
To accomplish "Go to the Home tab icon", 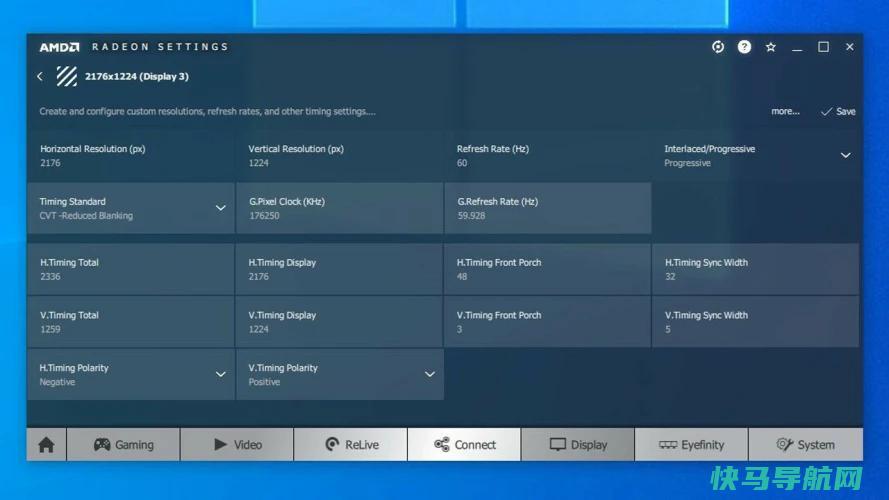I will pos(46,444).
